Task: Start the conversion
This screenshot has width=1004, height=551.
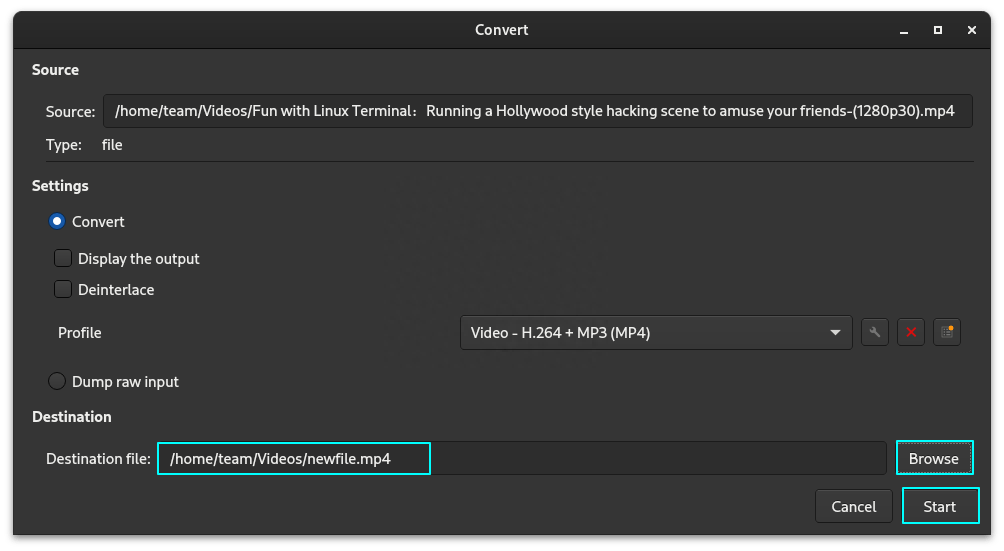Action: tap(940, 506)
